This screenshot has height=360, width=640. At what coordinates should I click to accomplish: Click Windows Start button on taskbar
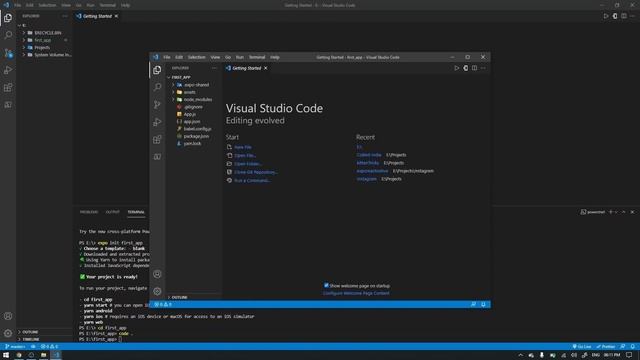6,355
